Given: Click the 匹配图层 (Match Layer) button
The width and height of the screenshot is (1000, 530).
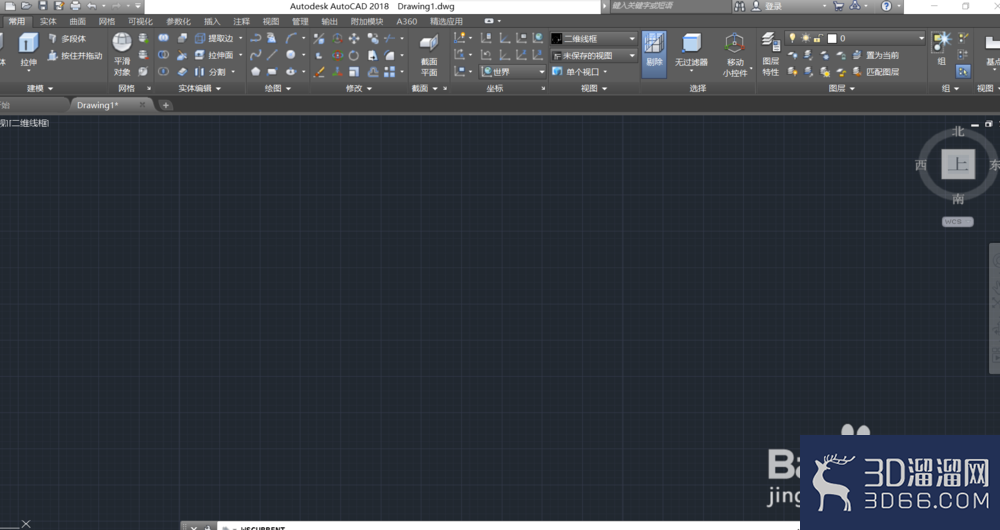Looking at the screenshot, I should (x=876, y=72).
